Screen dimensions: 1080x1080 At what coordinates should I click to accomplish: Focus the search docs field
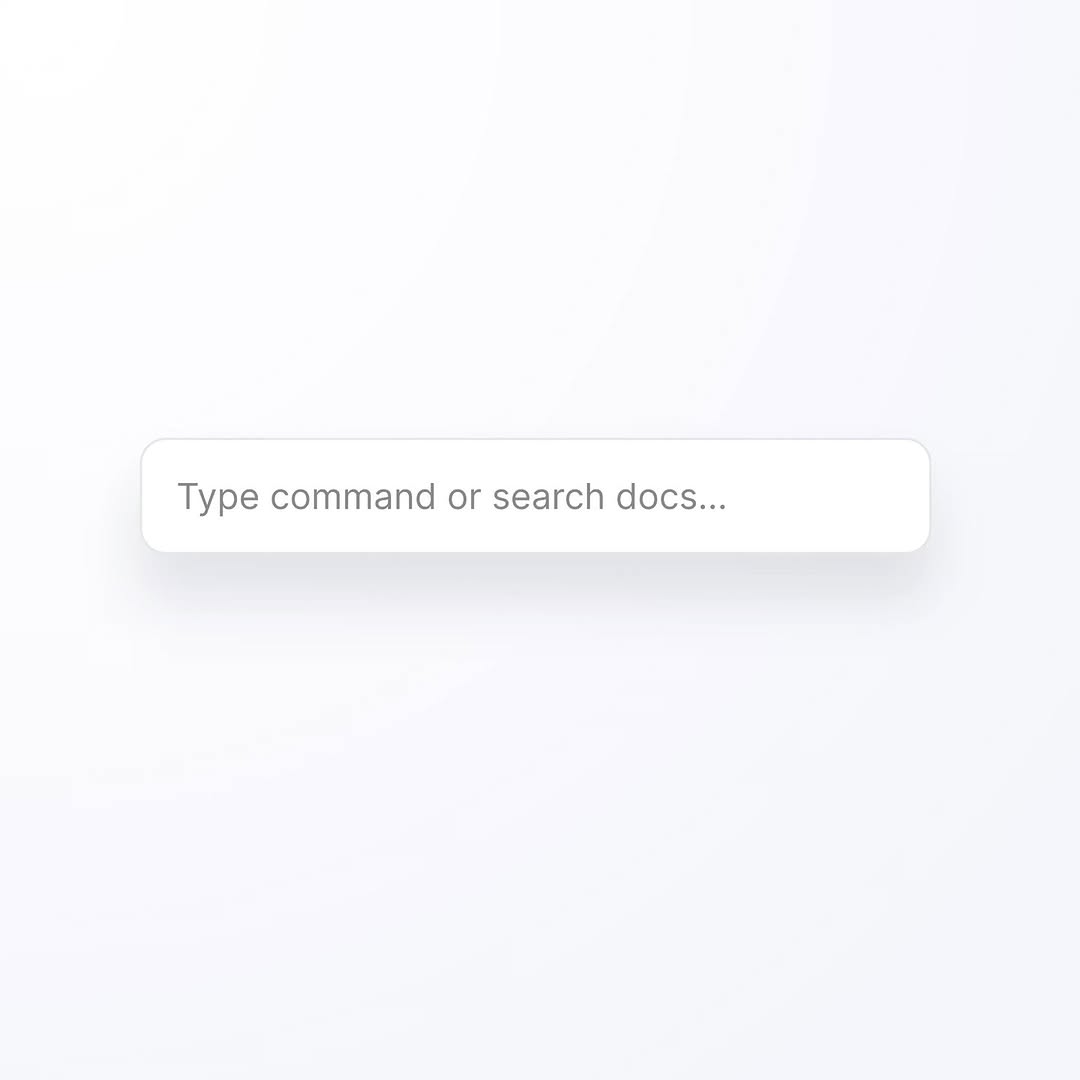[x=535, y=495]
